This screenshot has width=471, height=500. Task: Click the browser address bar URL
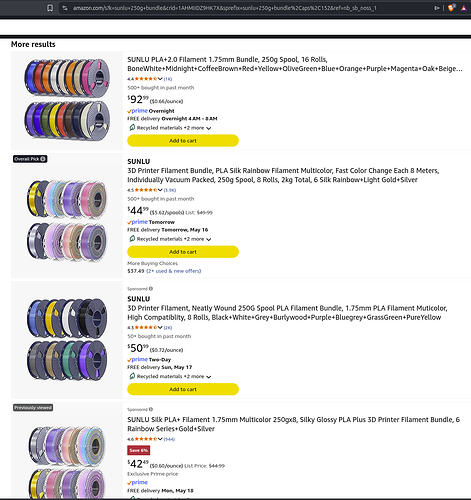[x=225, y=8]
